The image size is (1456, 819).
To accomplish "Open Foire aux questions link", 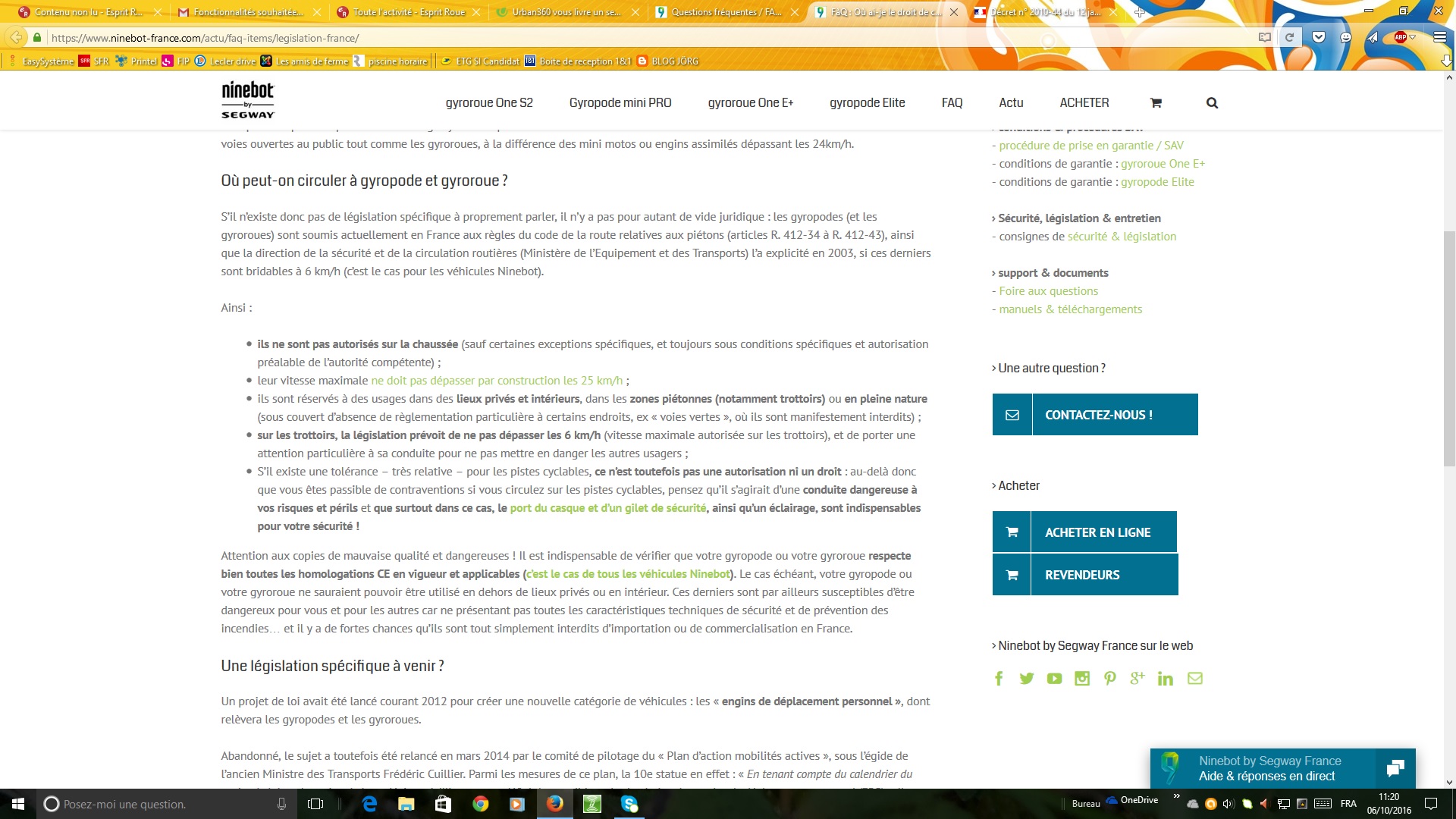I will [x=1049, y=291].
